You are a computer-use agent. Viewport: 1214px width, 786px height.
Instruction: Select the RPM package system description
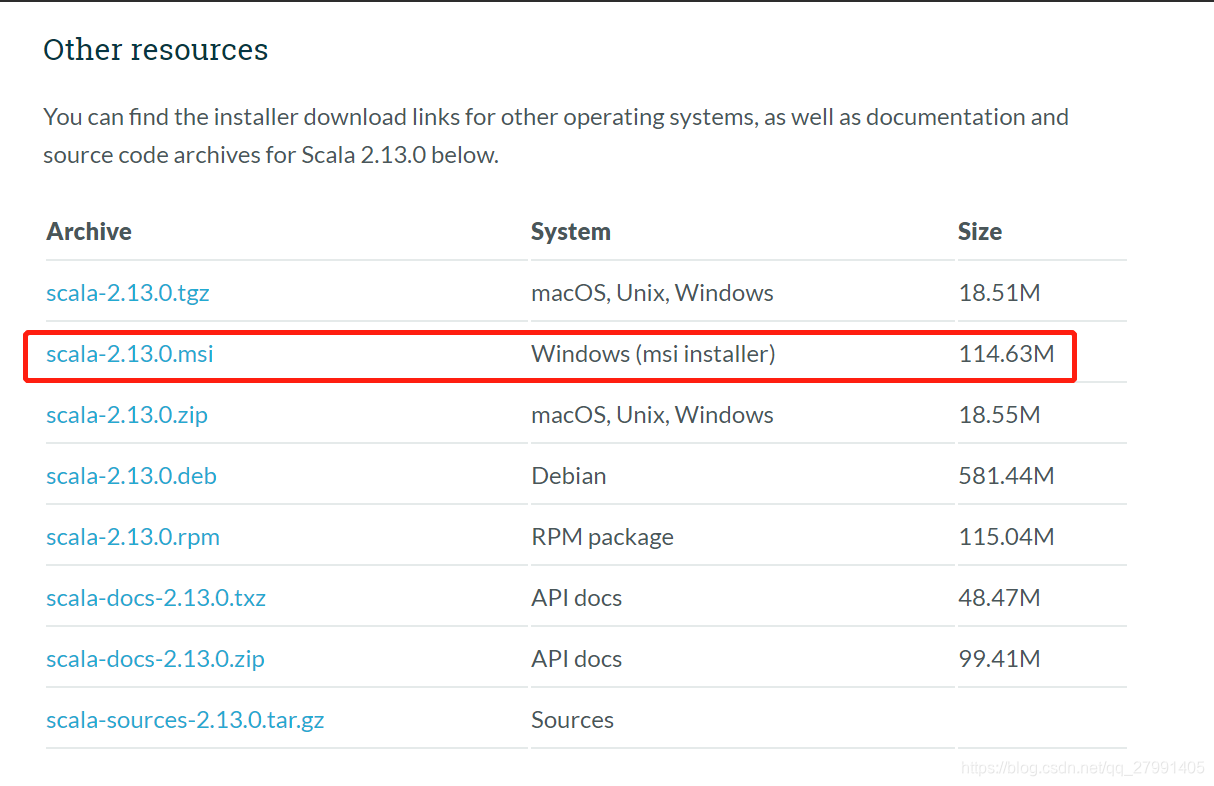602,536
